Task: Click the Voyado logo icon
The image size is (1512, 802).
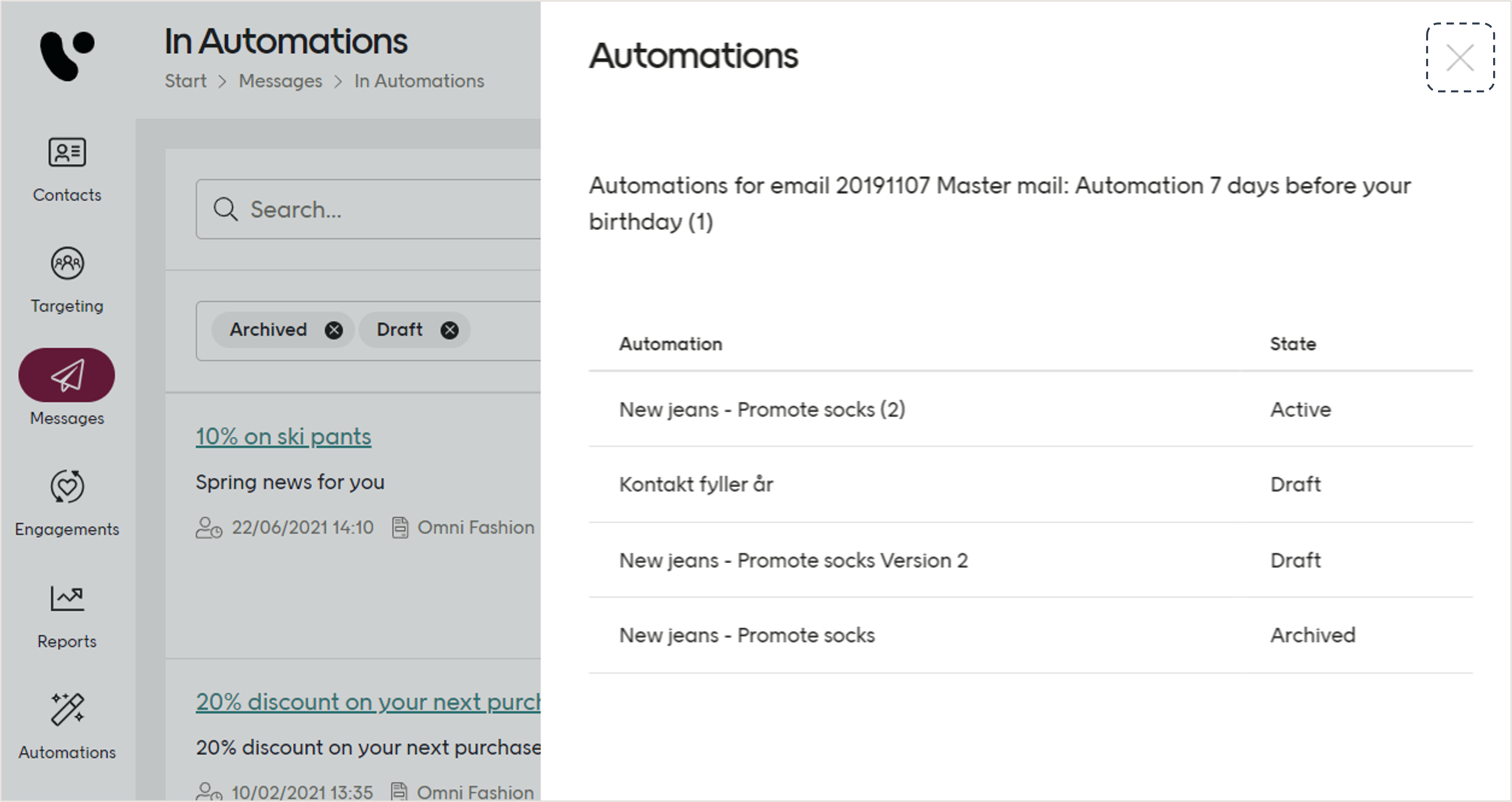Action: click(66, 55)
